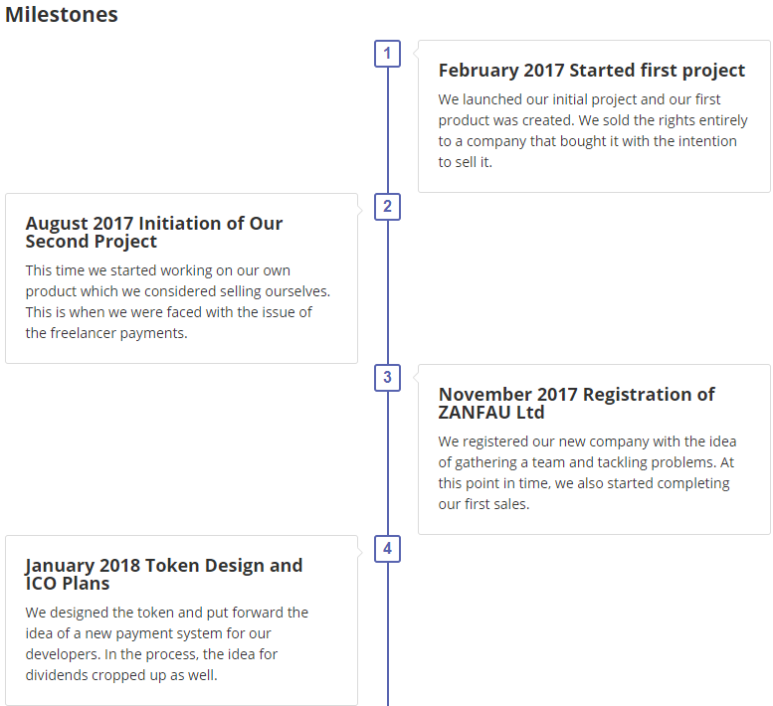Click the paragraph about registering our new company

[x=587, y=473]
